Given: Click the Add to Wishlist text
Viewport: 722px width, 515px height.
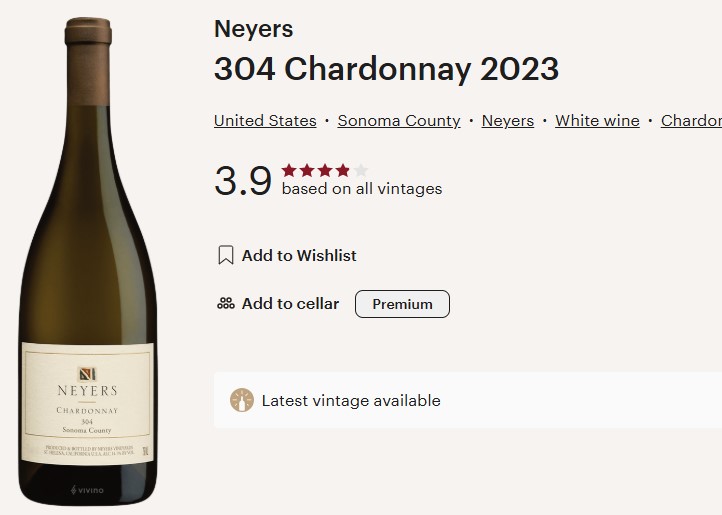Looking at the screenshot, I should (299, 255).
